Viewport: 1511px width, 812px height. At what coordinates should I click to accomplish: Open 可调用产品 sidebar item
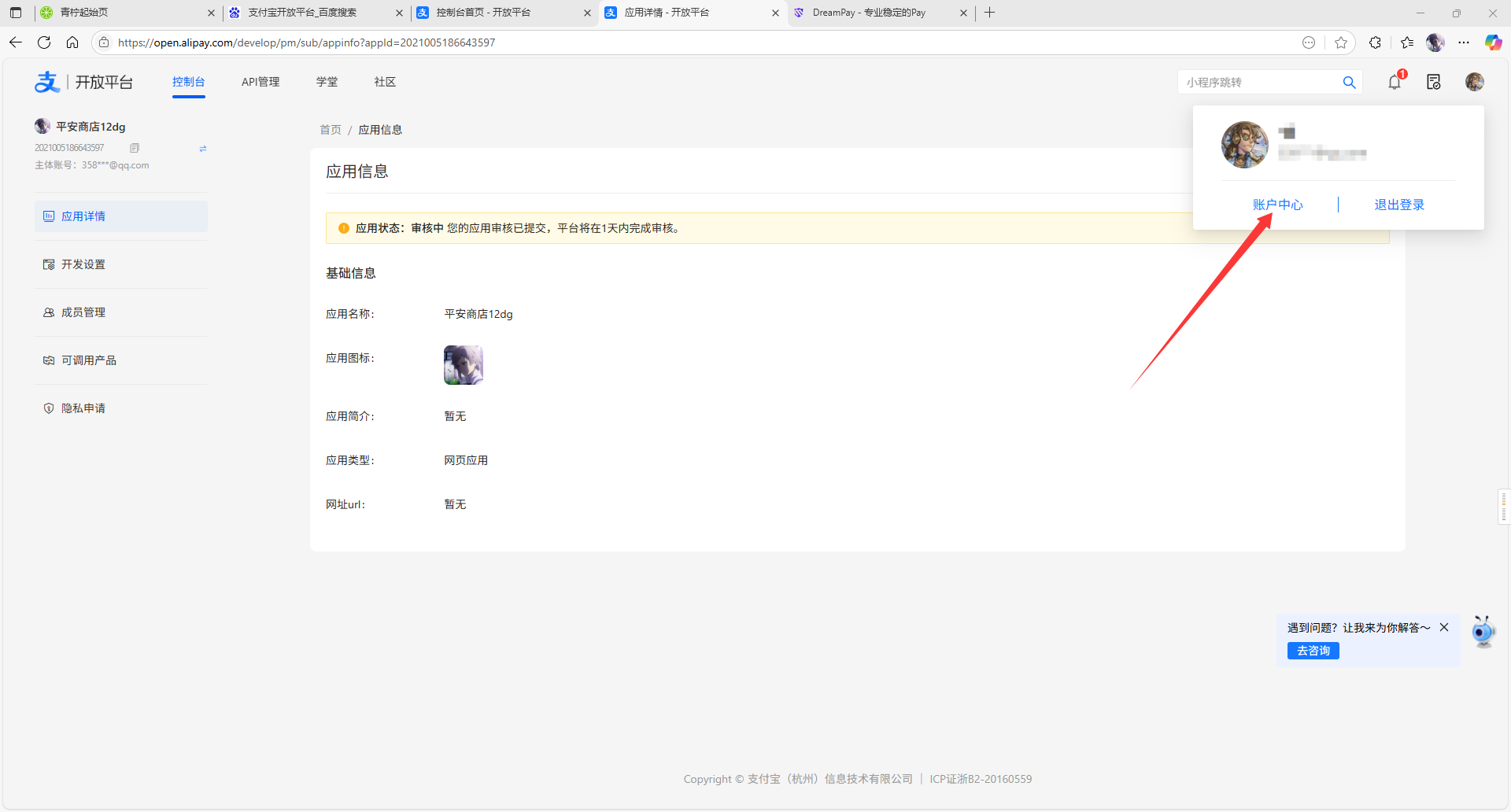point(88,360)
